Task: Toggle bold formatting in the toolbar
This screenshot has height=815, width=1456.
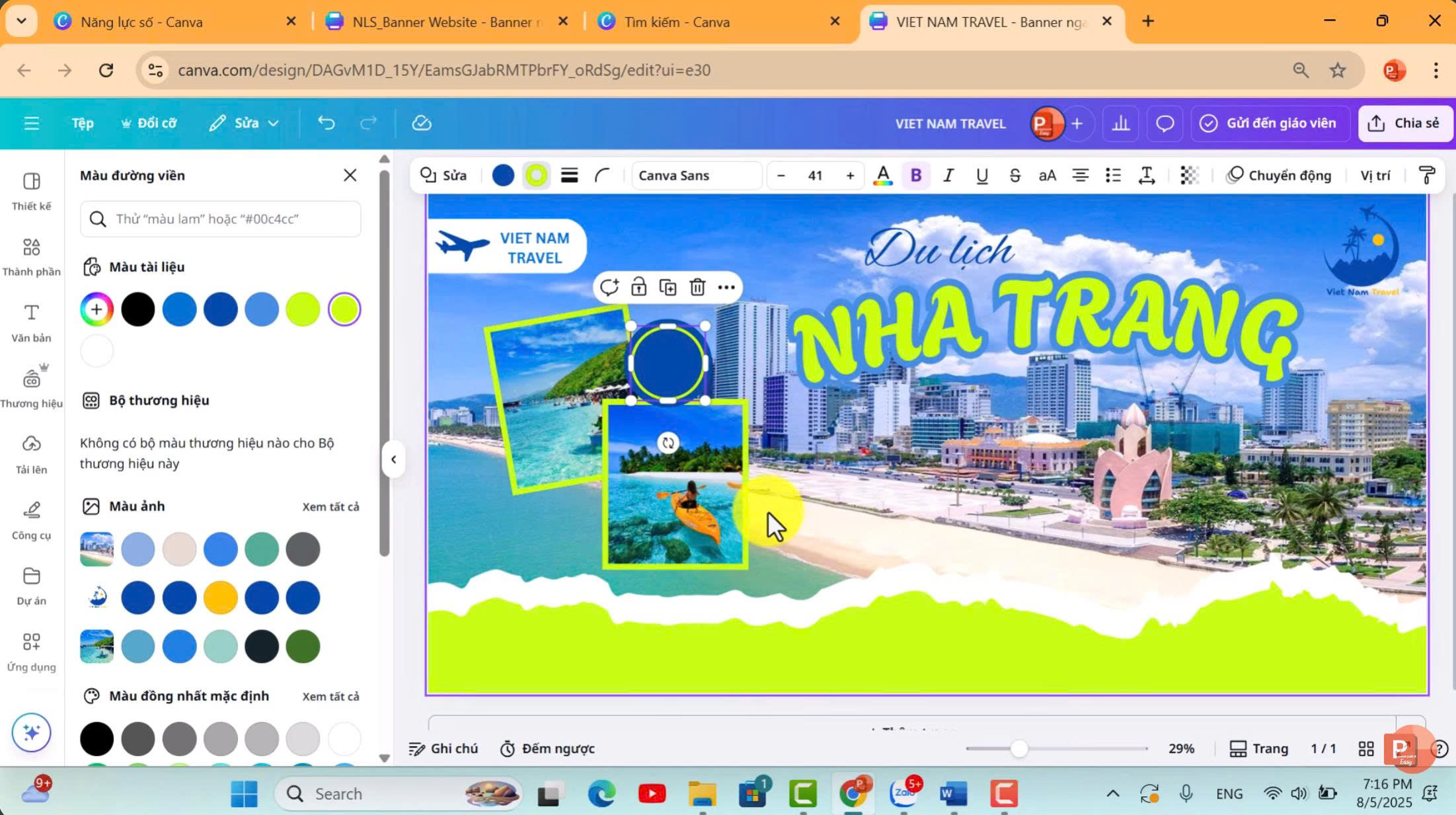Action: point(915,175)
